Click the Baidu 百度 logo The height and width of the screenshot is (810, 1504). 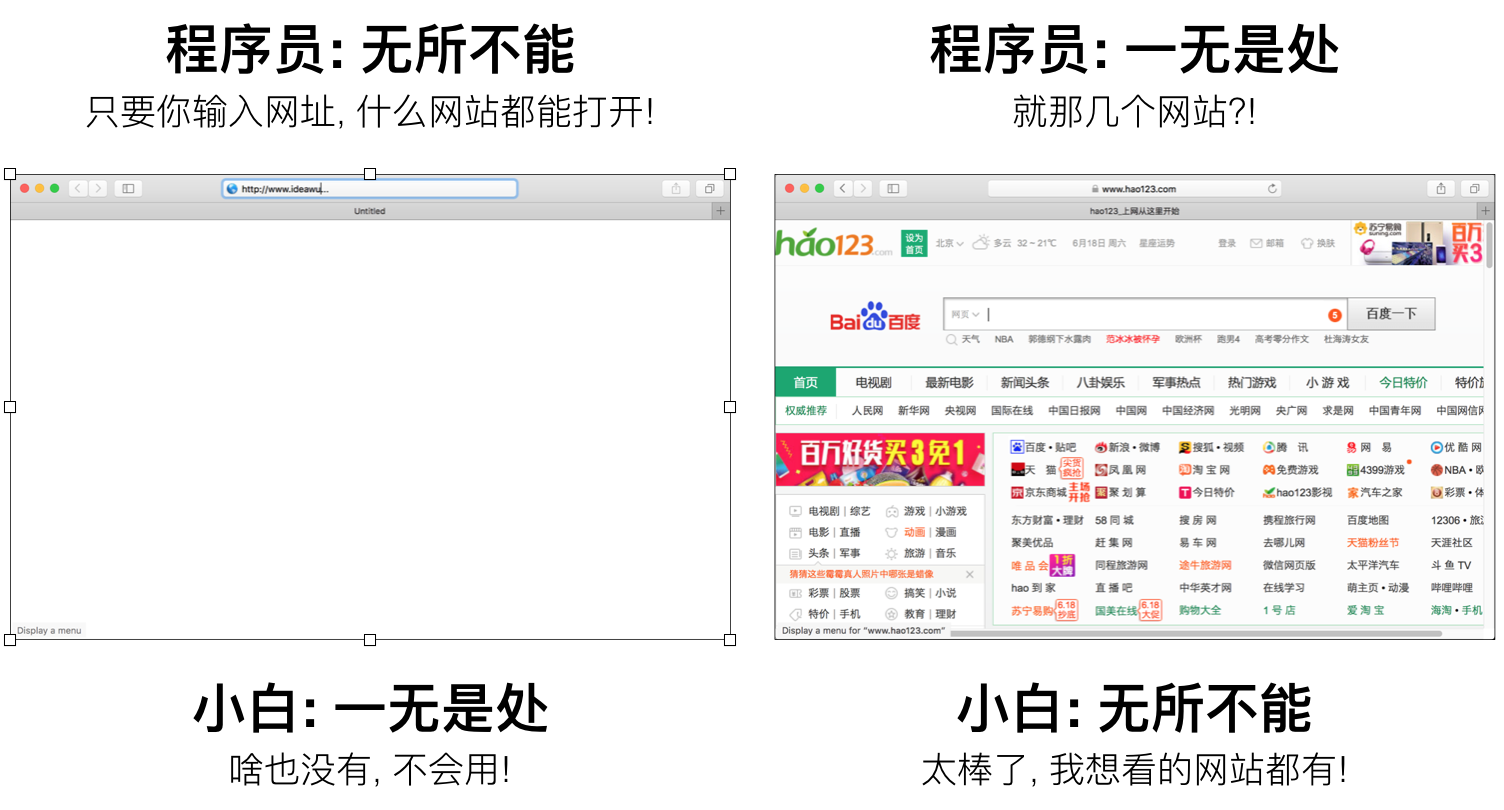pos(875,317)
